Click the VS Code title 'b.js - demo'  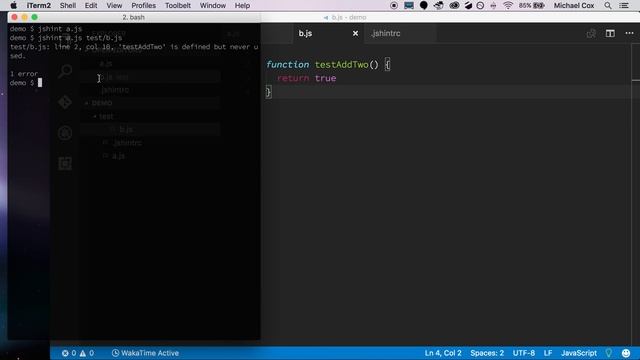(x=349, y=17)
